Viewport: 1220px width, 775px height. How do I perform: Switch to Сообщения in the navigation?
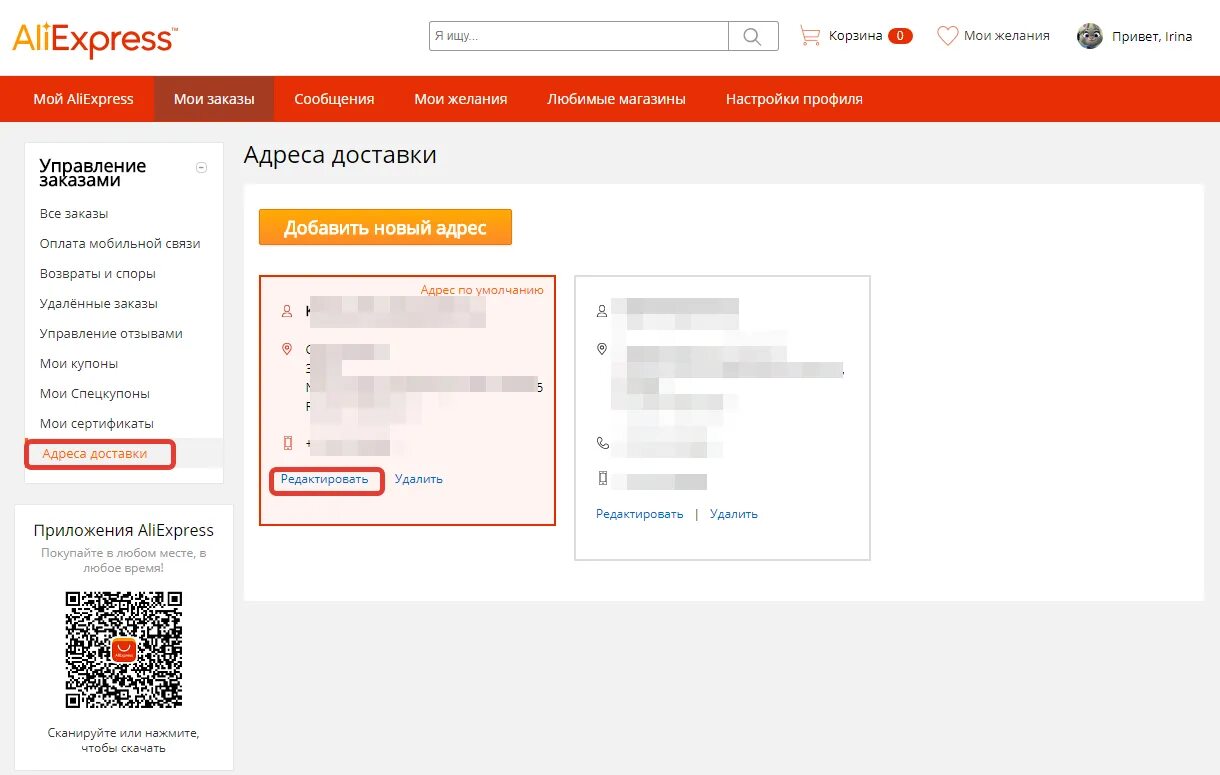(x=334, y=98)
